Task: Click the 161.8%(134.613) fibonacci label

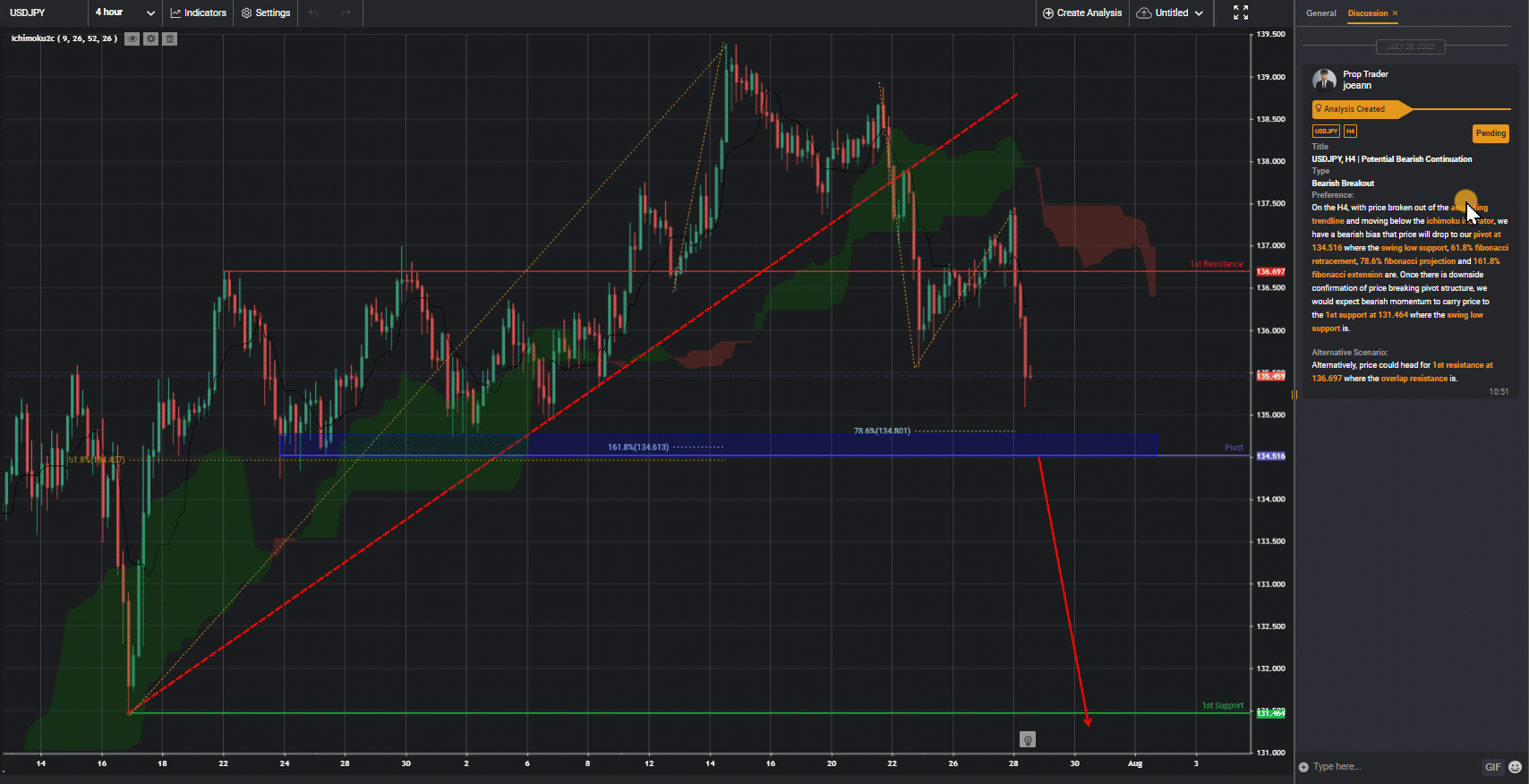Action: [638, 447]
